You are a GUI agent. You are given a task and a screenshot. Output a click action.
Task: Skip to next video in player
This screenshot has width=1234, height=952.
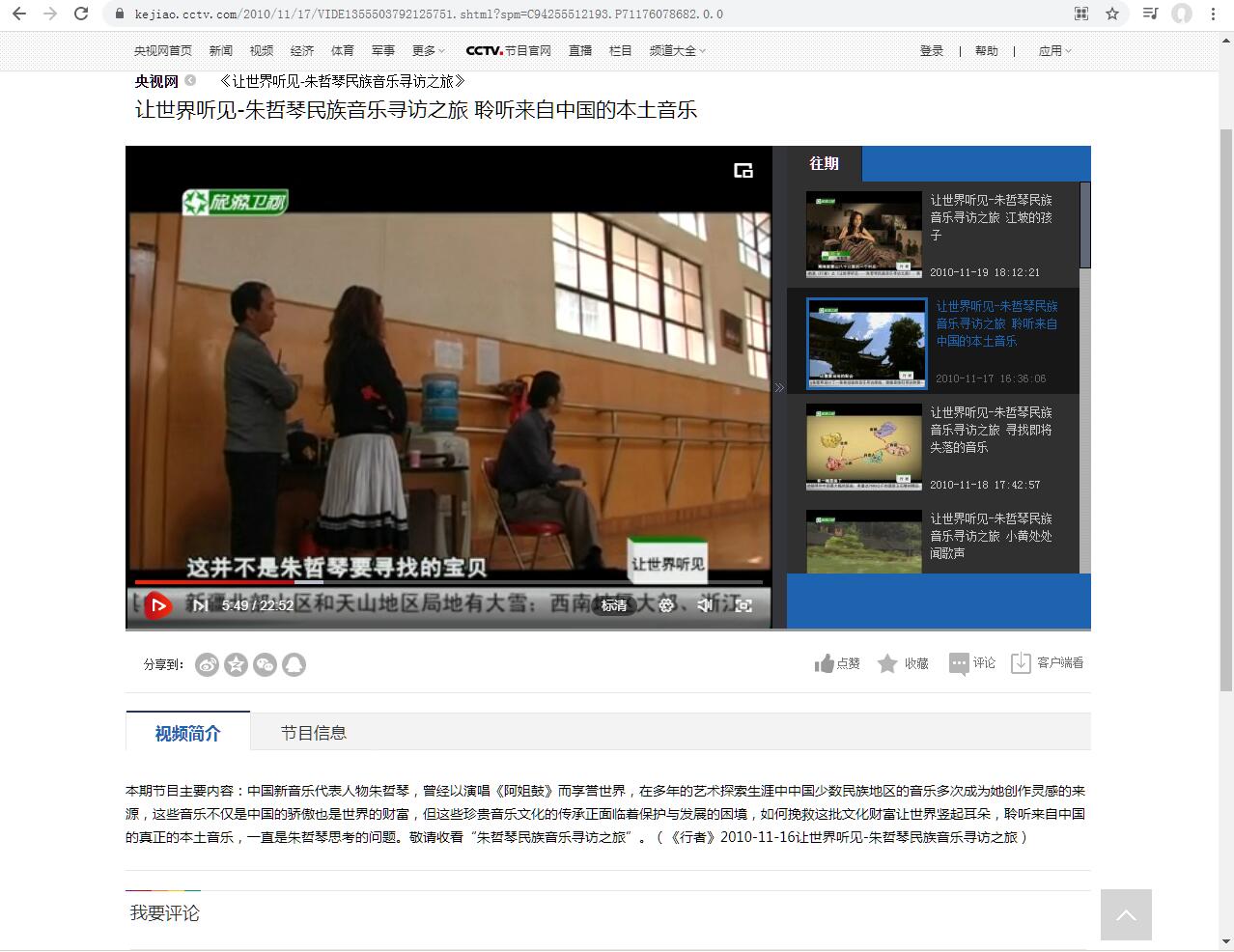tap(200, 605)
